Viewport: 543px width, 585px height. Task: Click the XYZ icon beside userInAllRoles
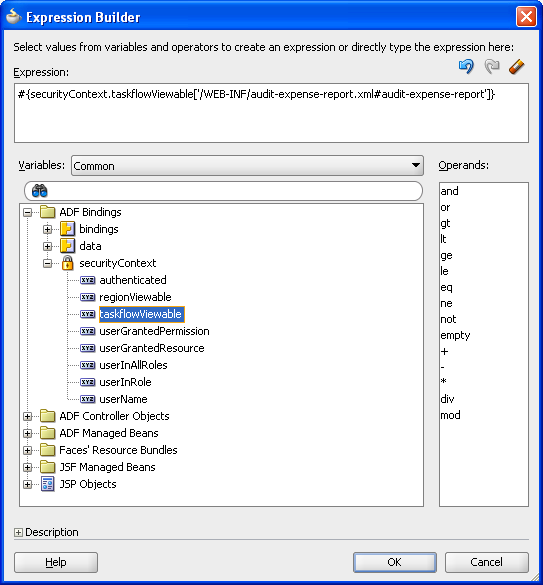[88, 365]
